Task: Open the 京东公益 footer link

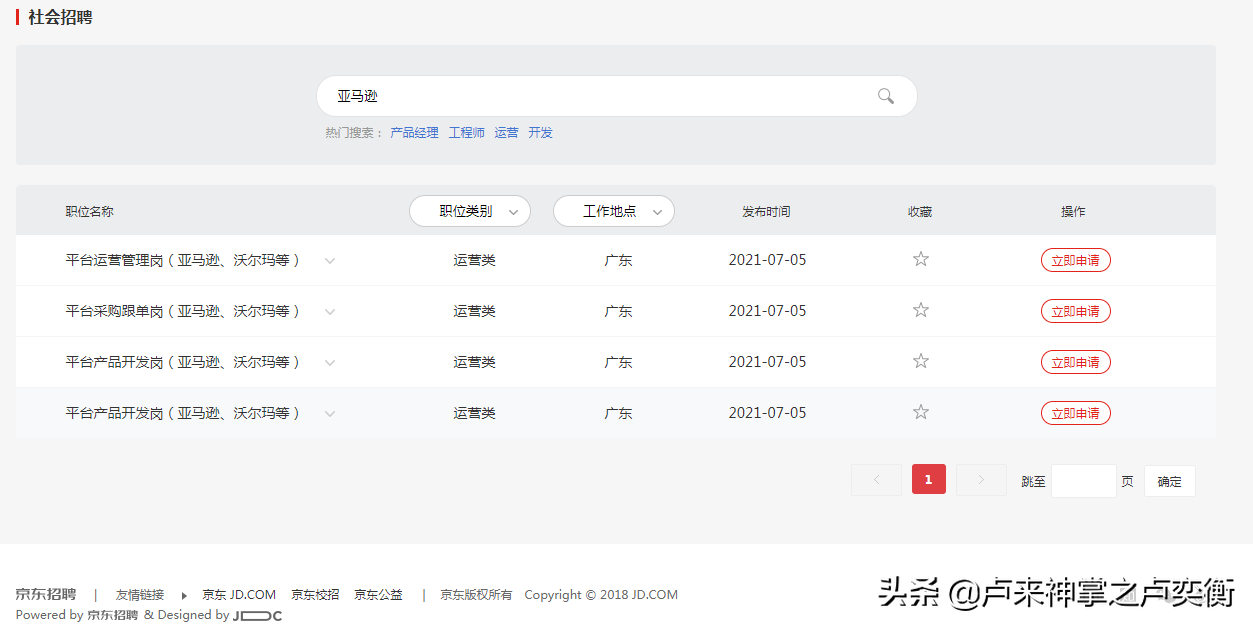Action: tap(378, 595)
